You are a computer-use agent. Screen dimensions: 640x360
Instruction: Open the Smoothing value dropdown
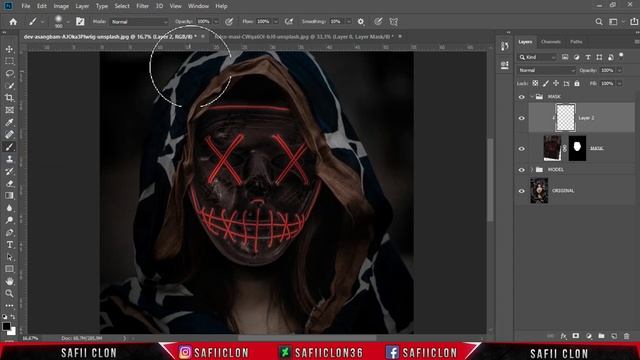pyautogui.click(x=348, y=22)
